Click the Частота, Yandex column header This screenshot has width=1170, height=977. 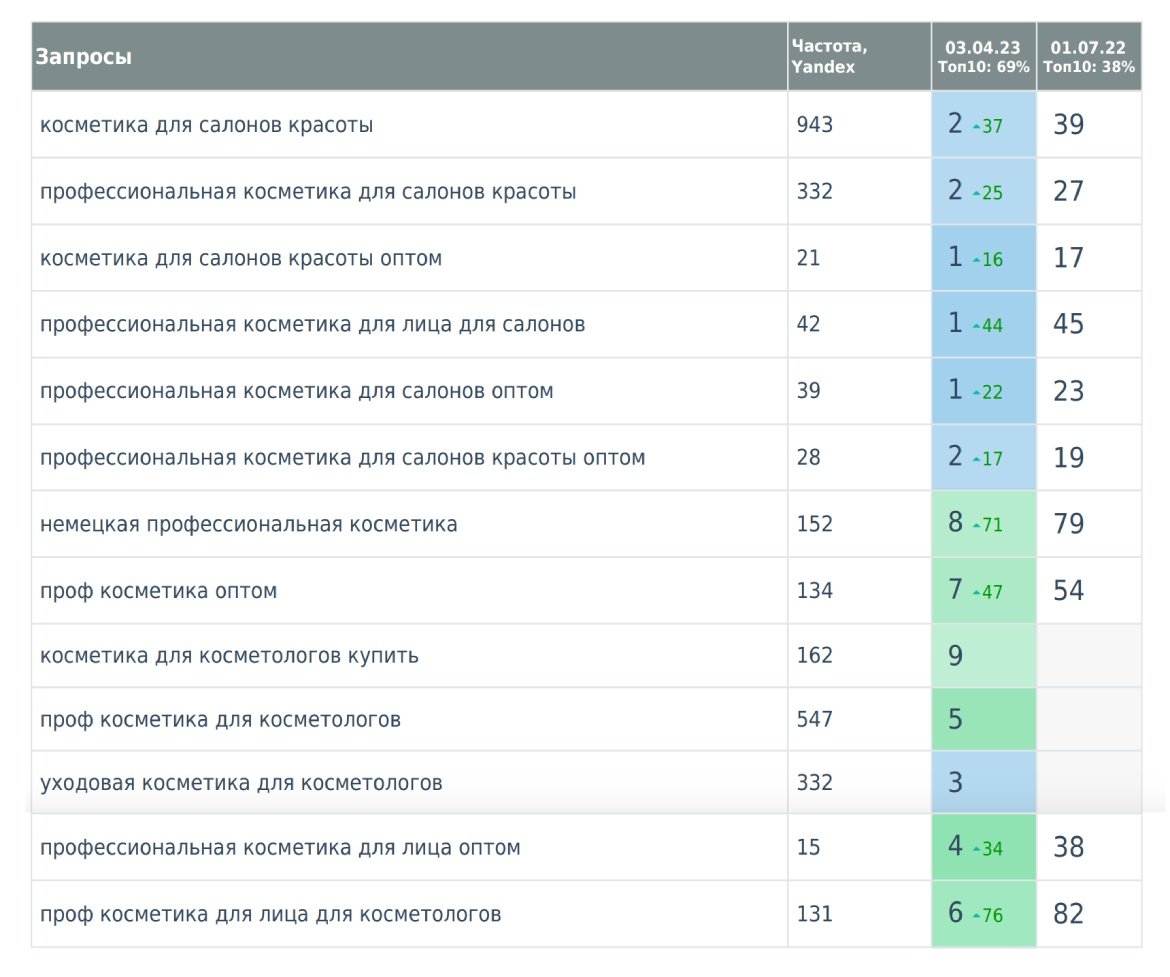[829, 57]
